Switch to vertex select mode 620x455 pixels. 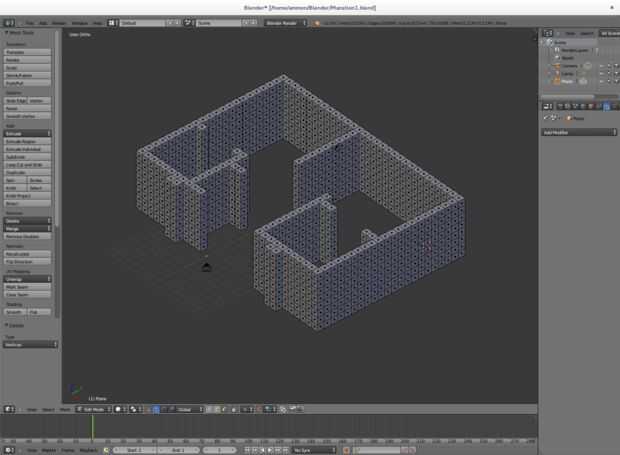pyautogui.click(x=210, y=409)
